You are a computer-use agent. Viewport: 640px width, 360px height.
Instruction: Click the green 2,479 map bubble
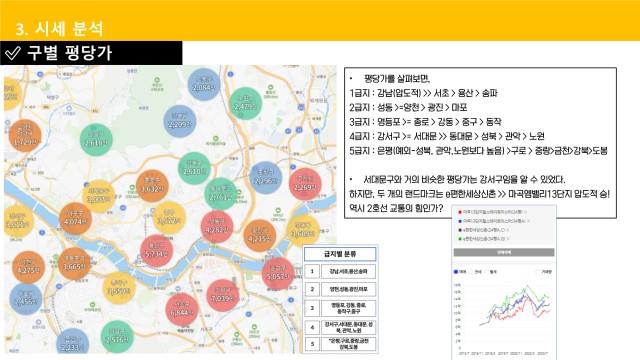[245, 104]
